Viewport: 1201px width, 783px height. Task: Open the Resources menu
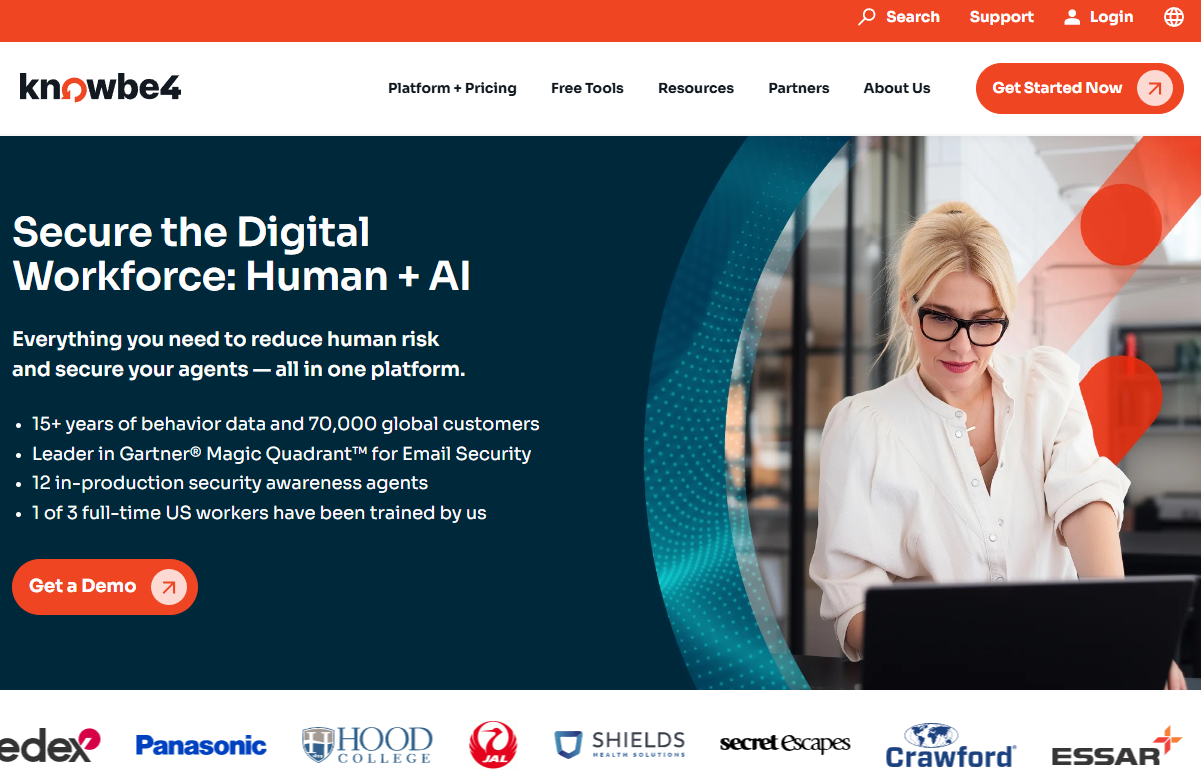[x=696, y=88]
